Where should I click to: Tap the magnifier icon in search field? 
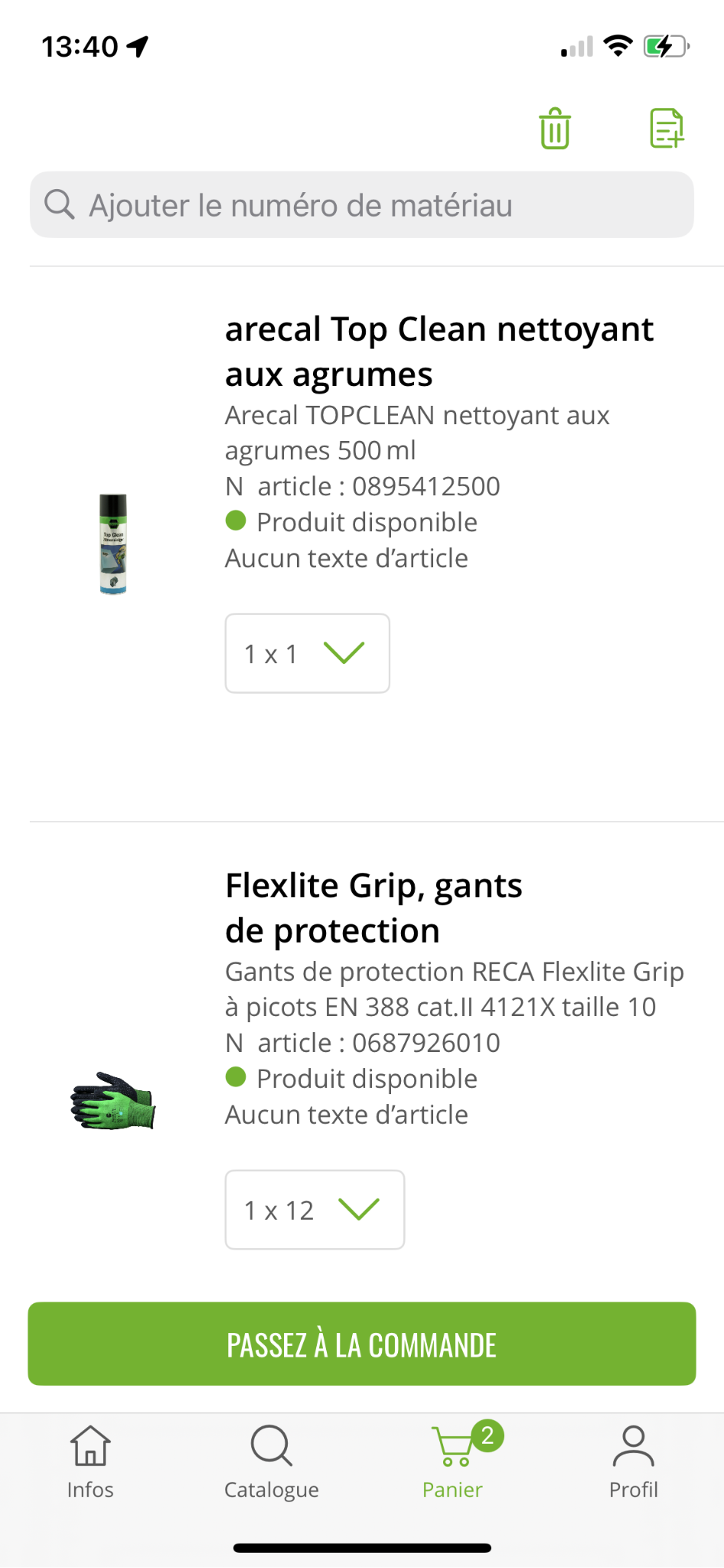(x=59, y=205)
